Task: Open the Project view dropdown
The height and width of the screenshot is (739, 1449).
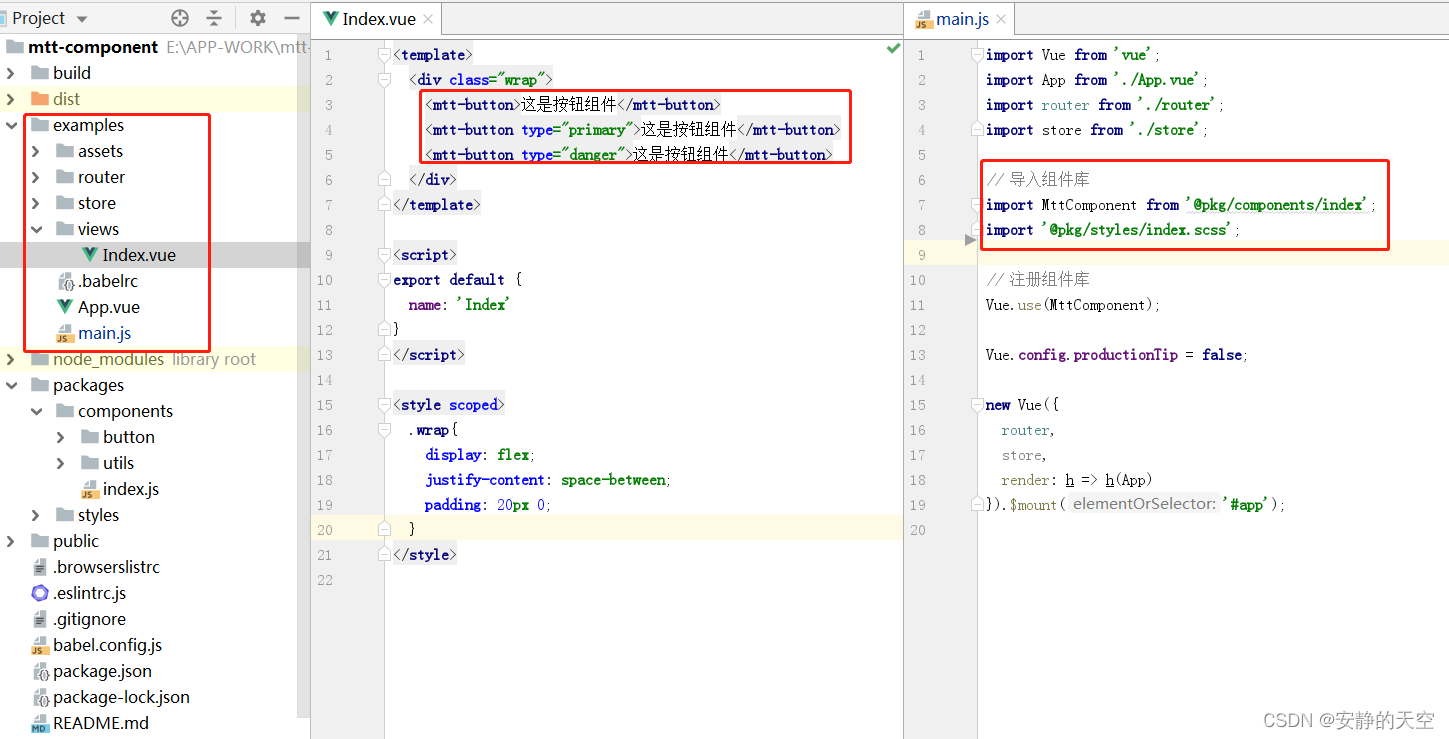Action: point(82,19)
